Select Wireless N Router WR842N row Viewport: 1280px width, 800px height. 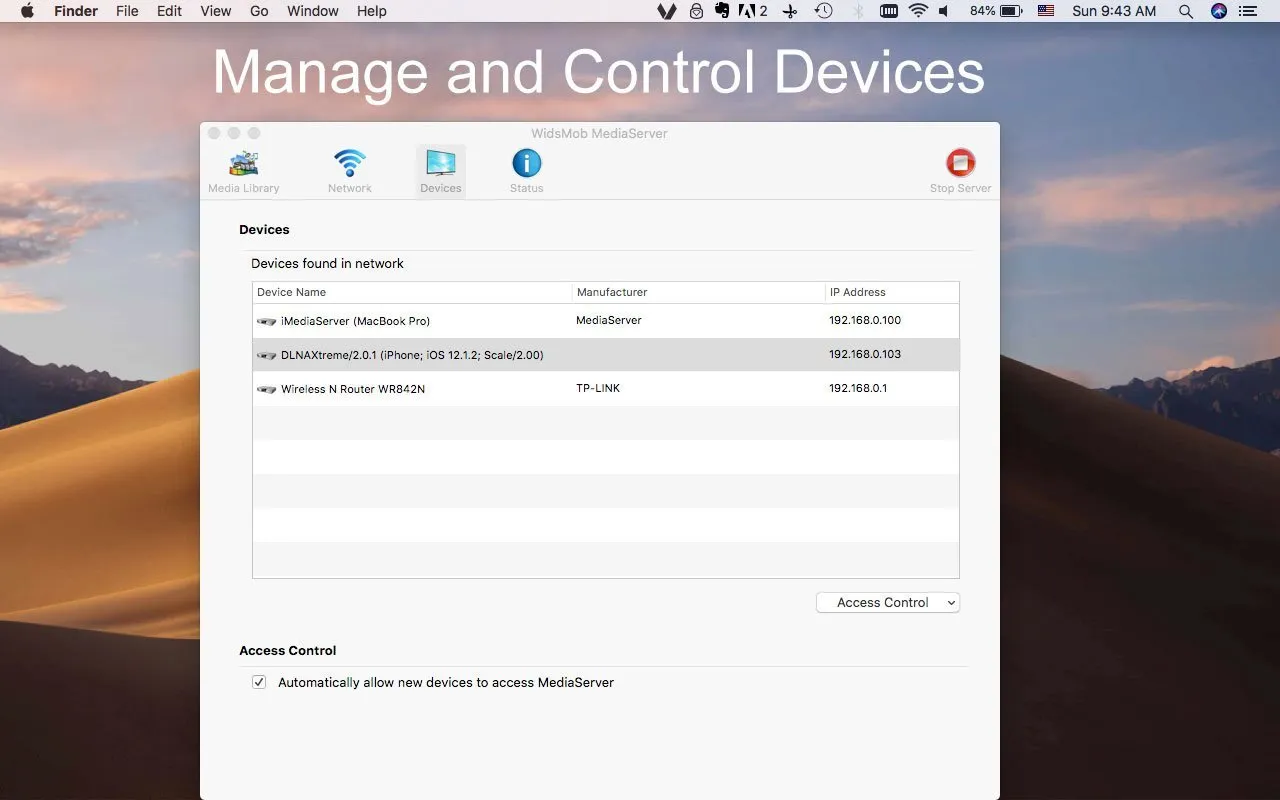click(352, 389)
